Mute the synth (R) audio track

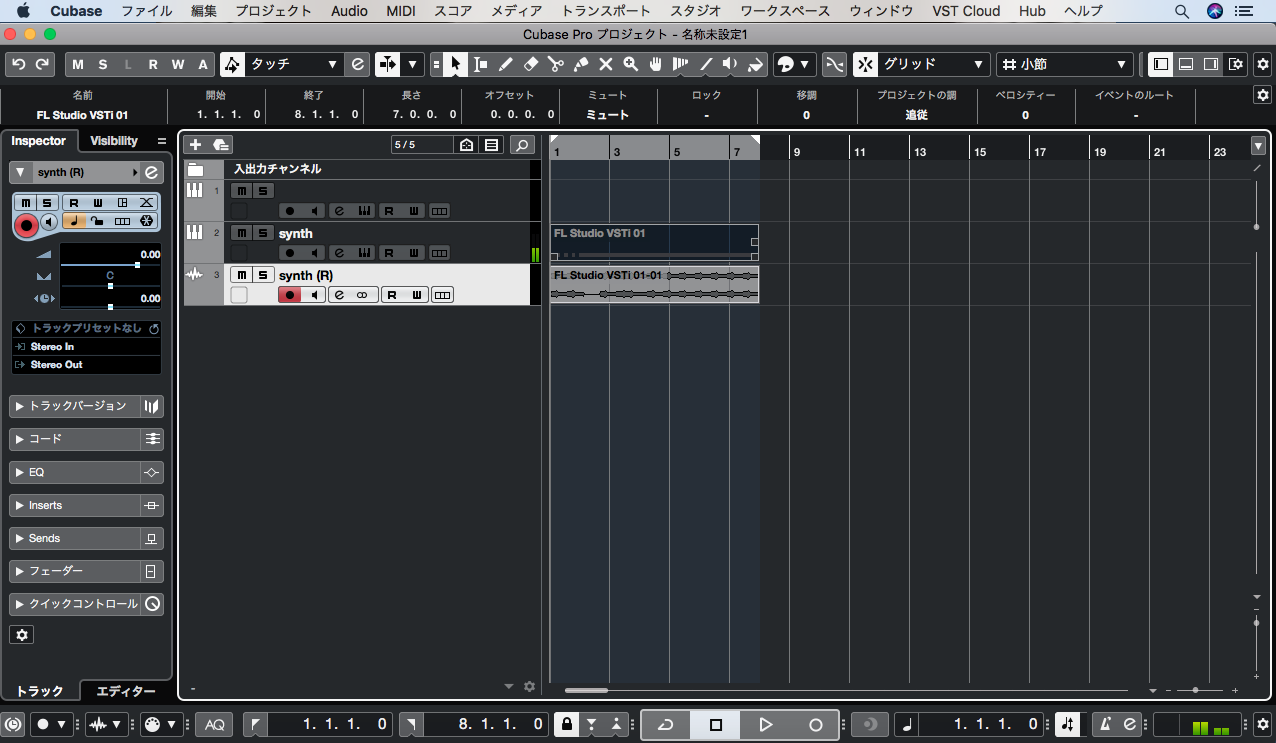[x=241, y=275]
